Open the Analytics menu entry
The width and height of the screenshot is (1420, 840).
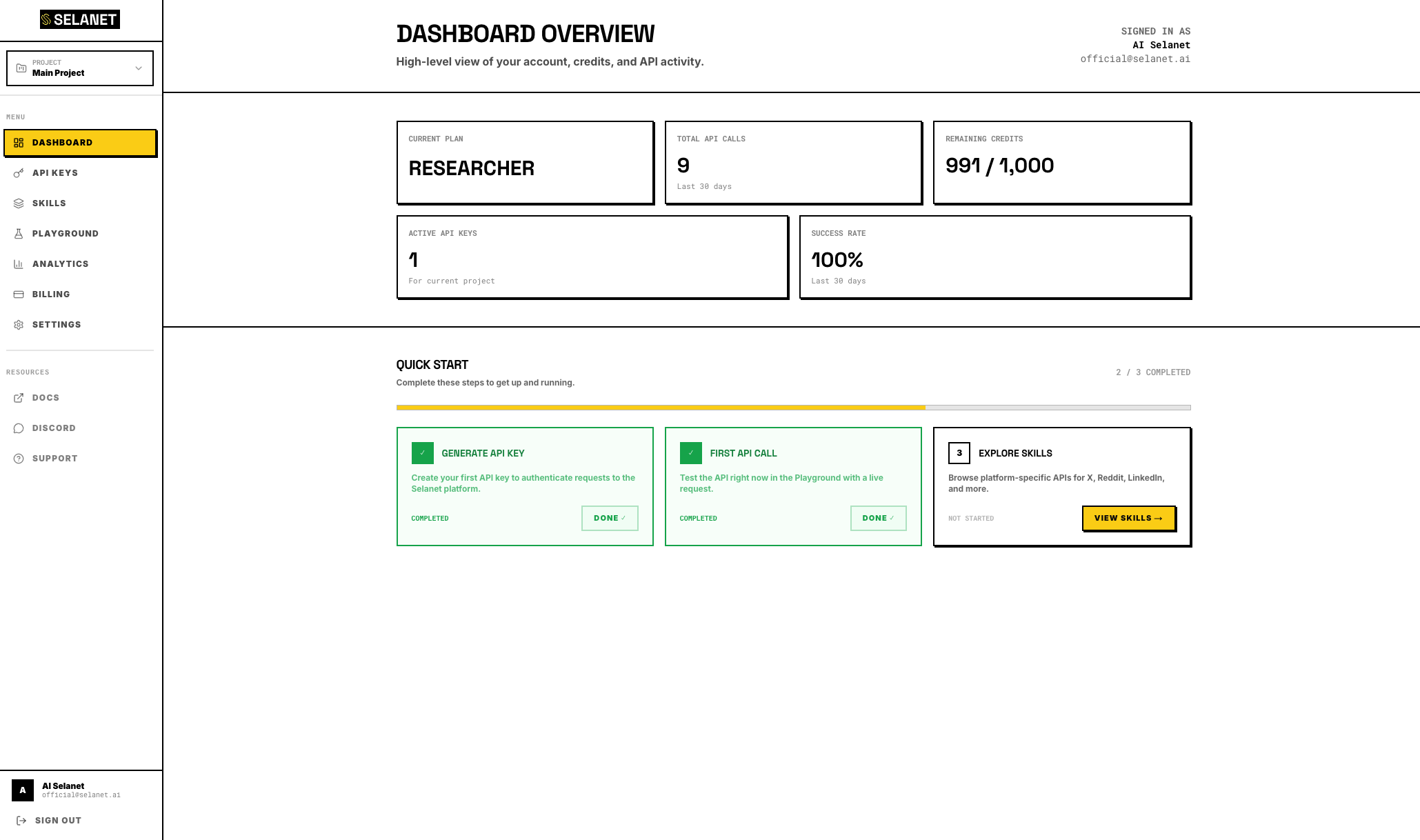point(60,264)
